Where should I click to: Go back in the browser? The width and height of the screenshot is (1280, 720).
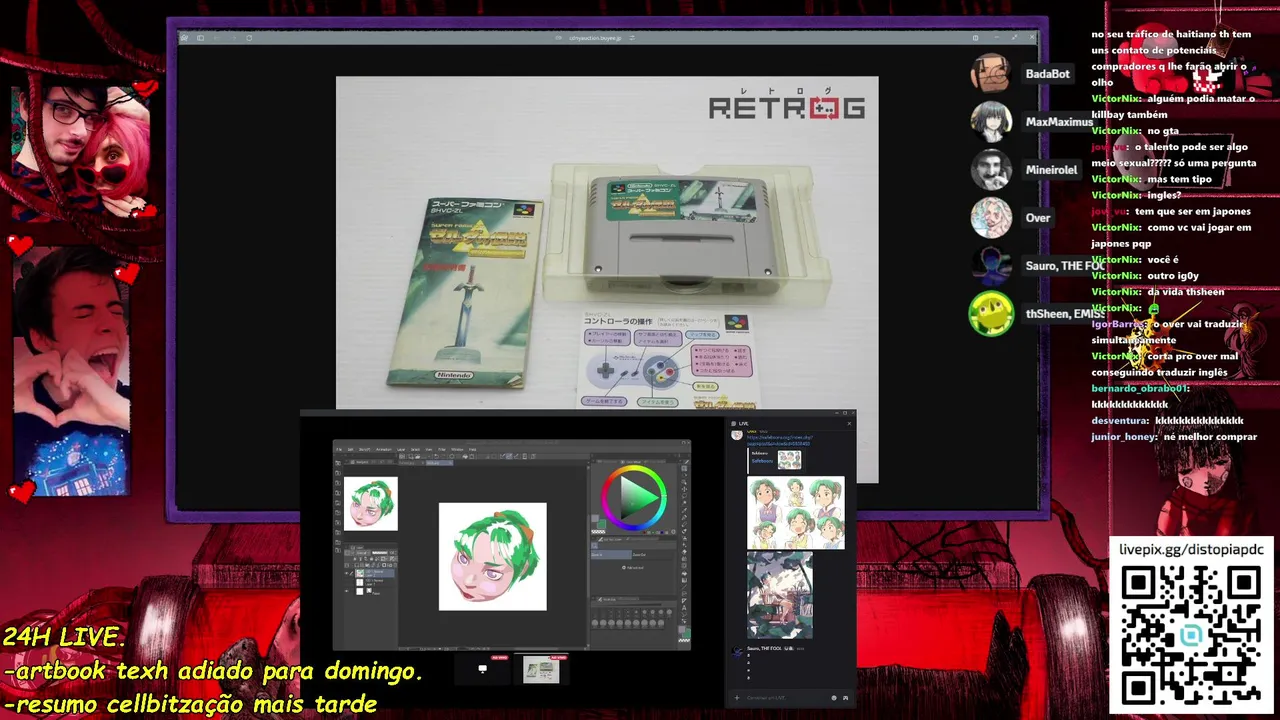(x=217, y=38)
